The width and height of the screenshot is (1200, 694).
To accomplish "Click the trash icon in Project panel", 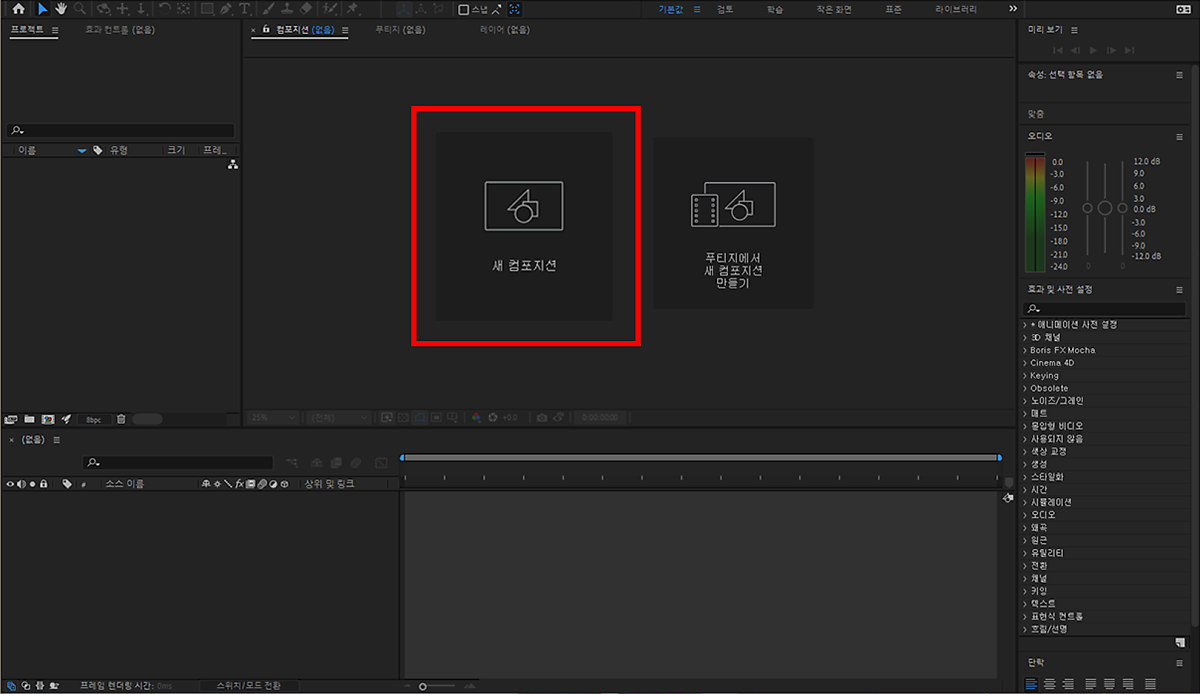I will (x=121, y=419).
